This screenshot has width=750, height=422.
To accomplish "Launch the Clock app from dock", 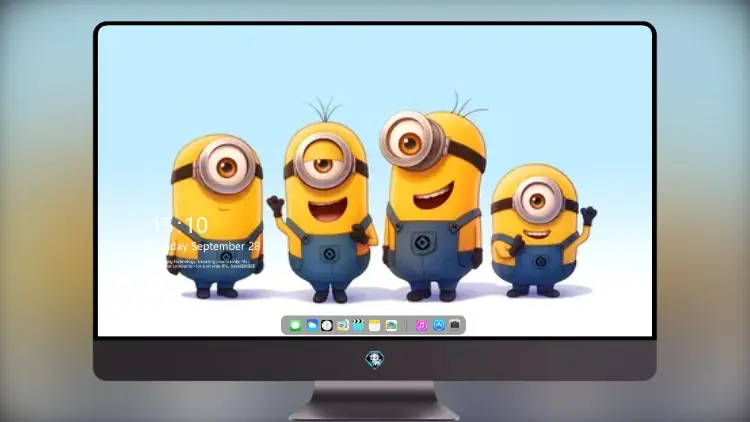I will click(x=327, y=325).
